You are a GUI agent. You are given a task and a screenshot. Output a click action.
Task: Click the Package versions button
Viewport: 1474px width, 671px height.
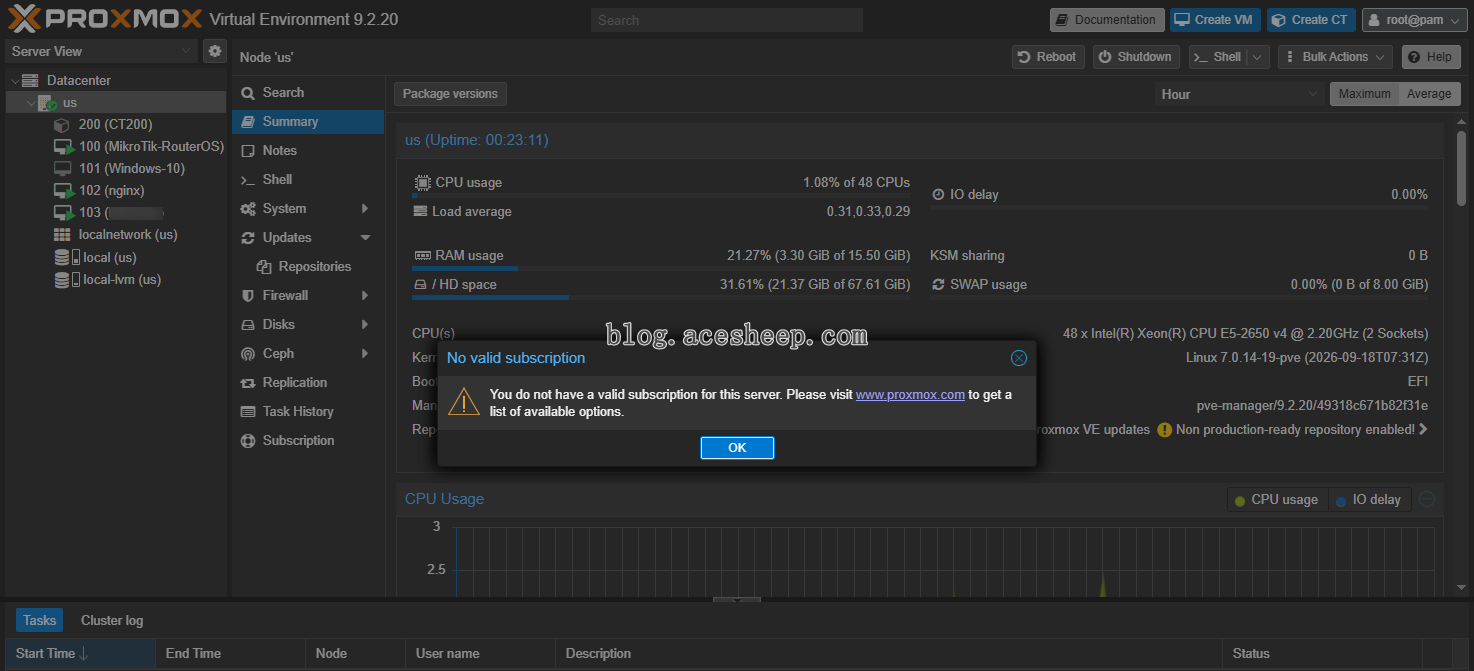[450, 94]
